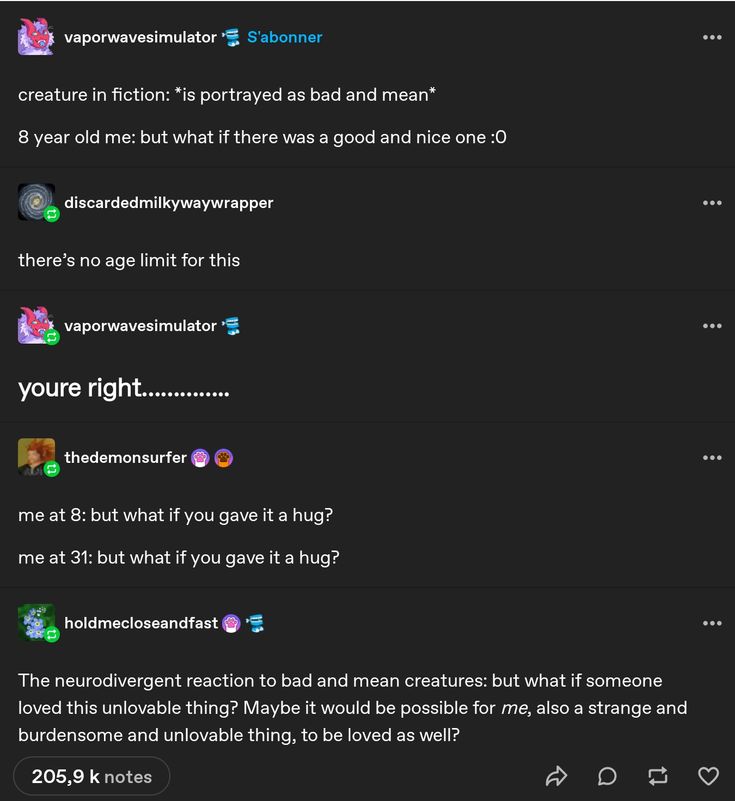This screenshot has width=735, height=801.
Task: Open options menu for discardedmilkywaywrapper reblog
Action: click(x=712, y=202)
